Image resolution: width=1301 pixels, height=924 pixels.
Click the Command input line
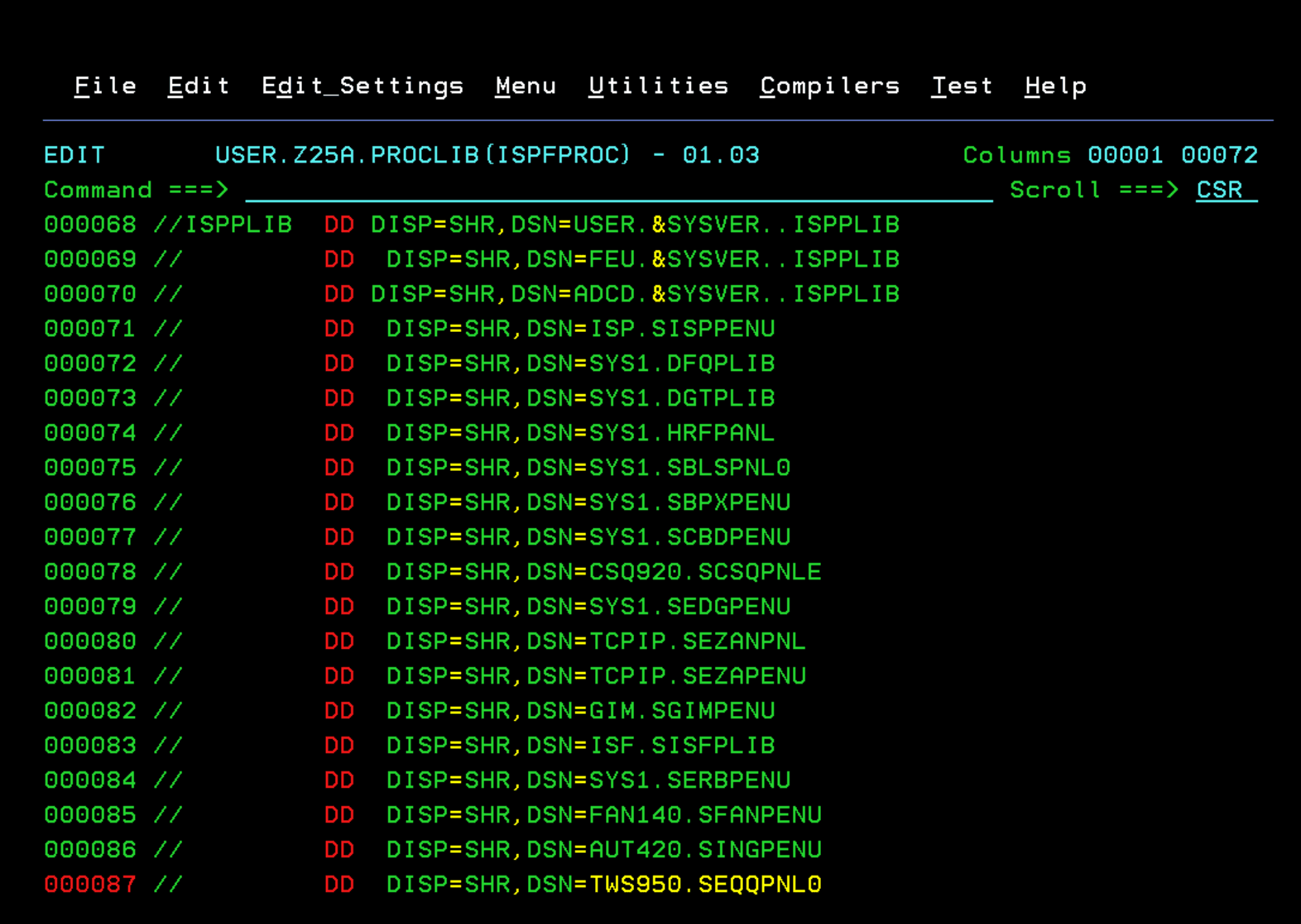coord(616,190)
